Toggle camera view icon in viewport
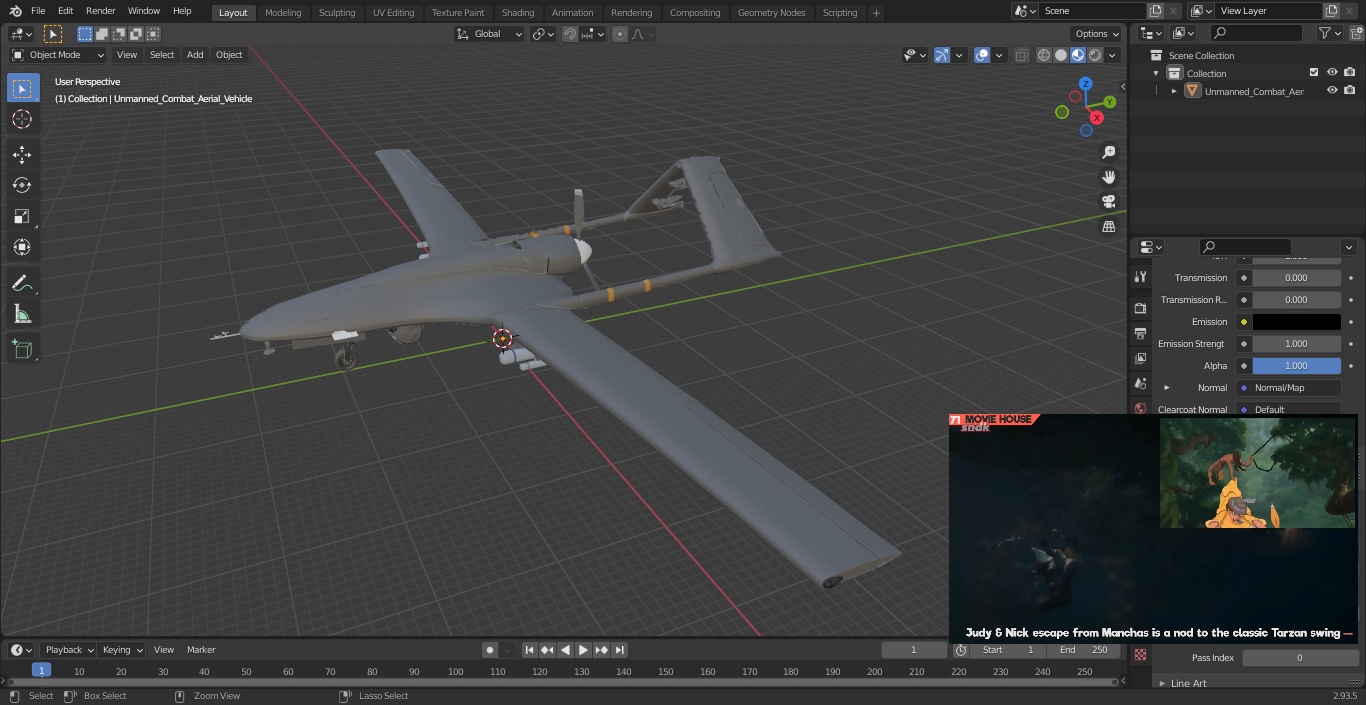This screenshot has height=705, width=1366. [x=1108, y=201]
